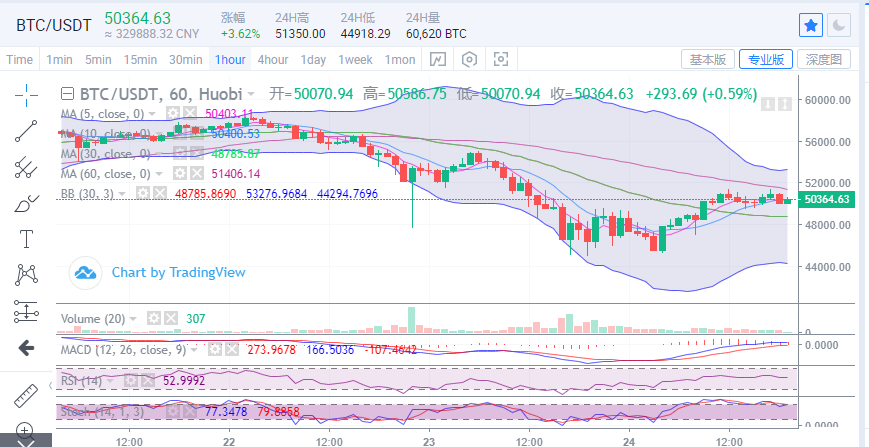Expand dropdown next to Huobi title
This screenshot has width=869, height=447.
pyautogui.click(x=252, y=94)
